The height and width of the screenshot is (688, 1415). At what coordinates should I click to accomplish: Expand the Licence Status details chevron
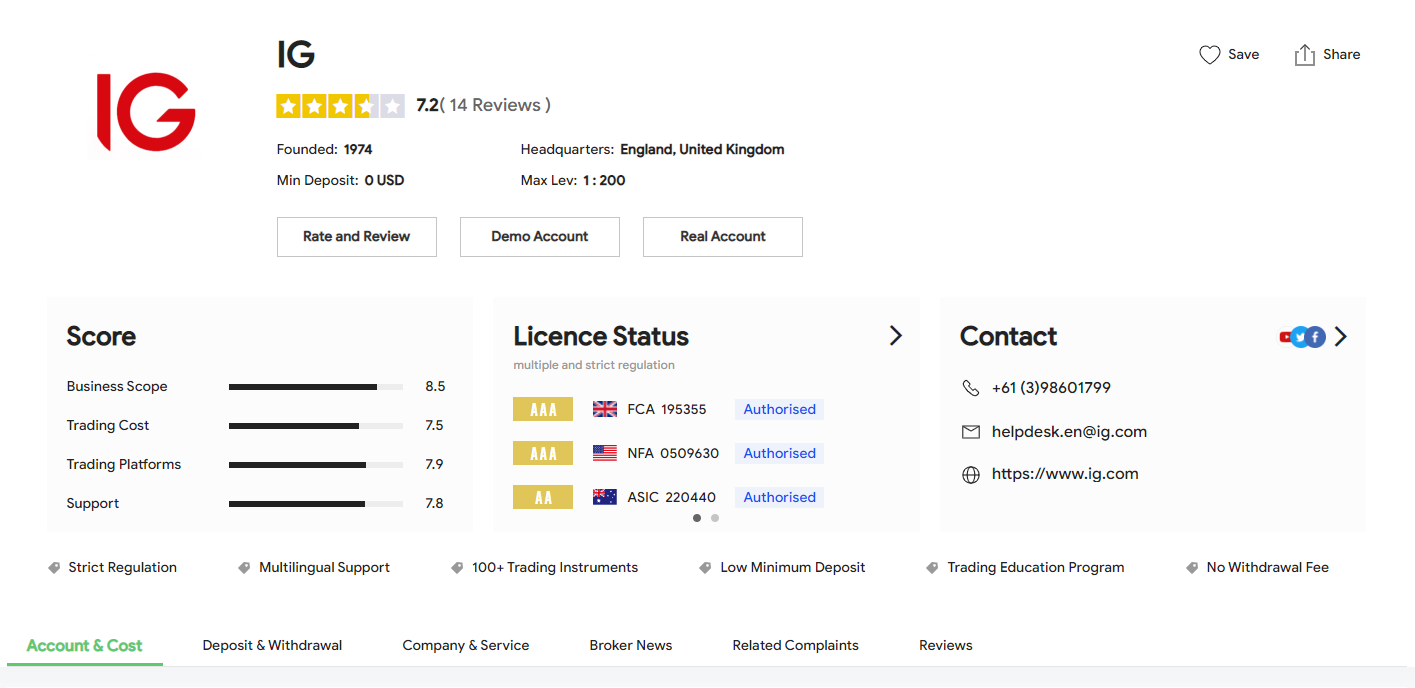895,335
